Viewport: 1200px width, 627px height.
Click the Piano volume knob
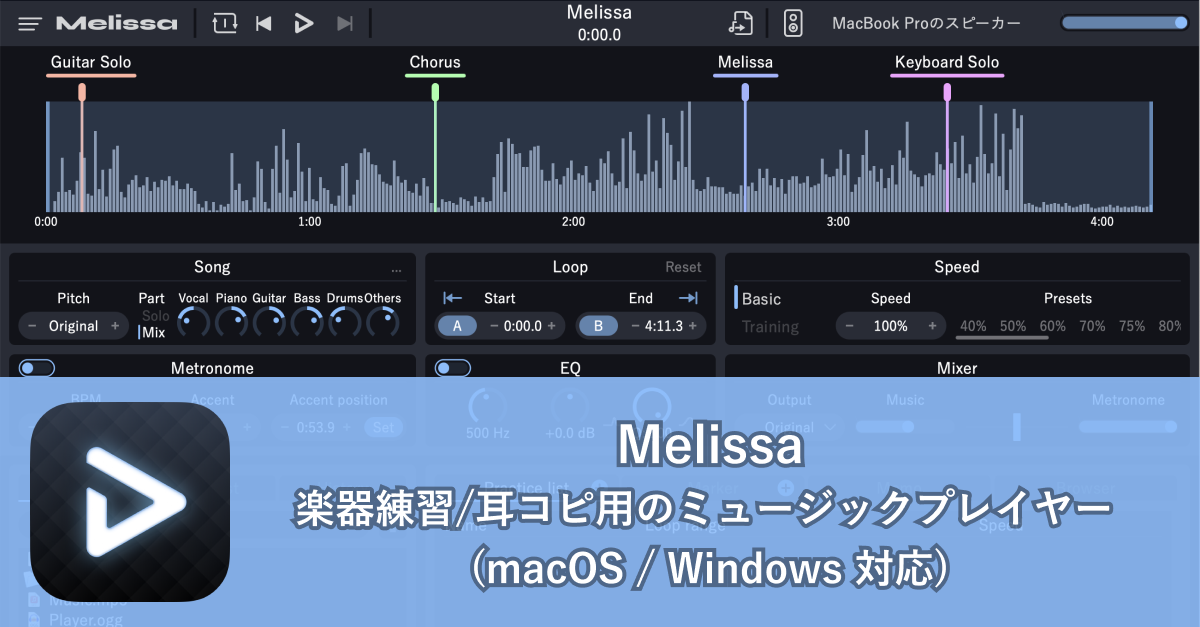[231, 322]
